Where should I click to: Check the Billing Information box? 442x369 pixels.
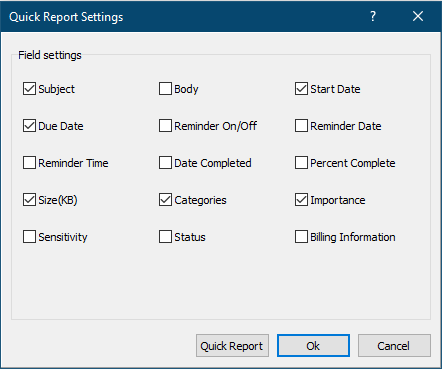pos(301,237)
